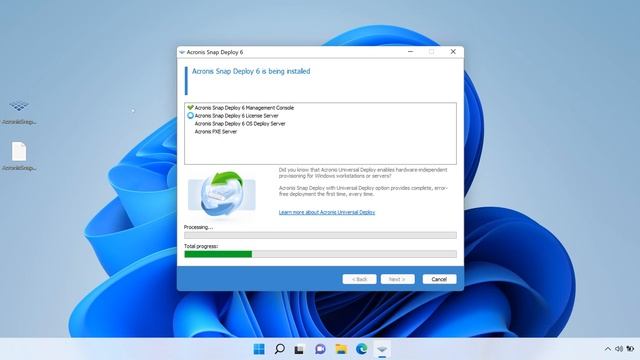Screen dimensions: 640x360
Task: Open Windows Start menu
Action: pos(259,349)
